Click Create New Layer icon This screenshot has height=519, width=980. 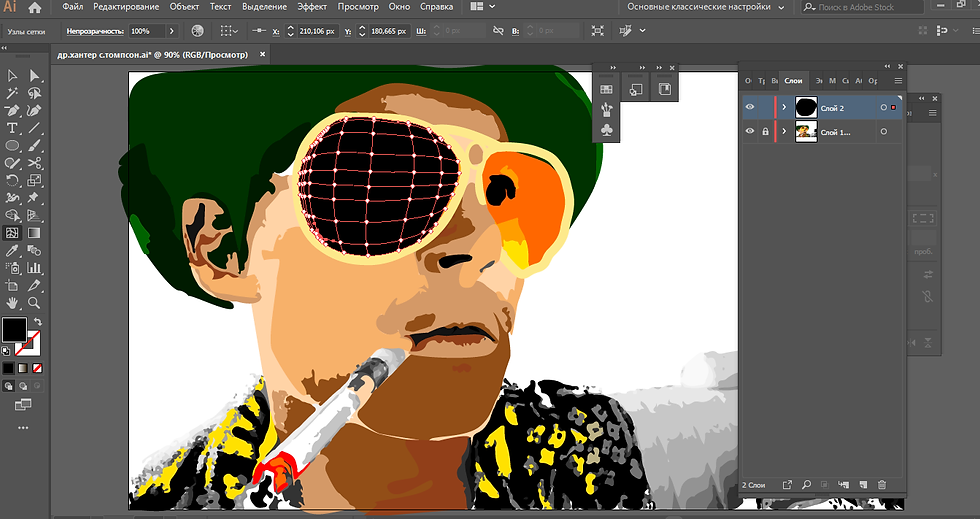tap(863, 485)
